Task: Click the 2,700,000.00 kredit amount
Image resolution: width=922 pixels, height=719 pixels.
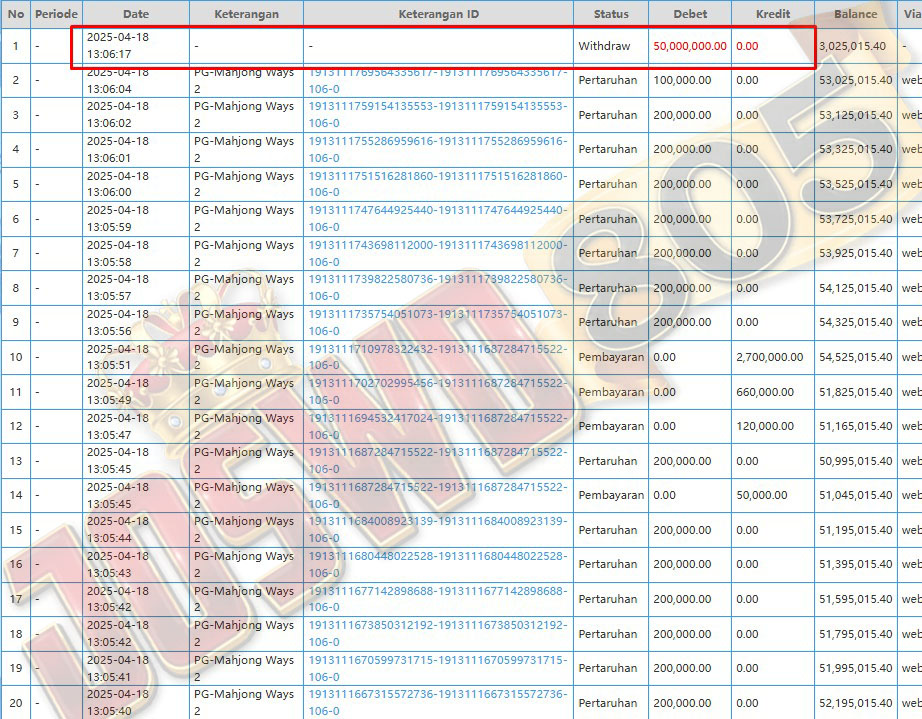Action: tap(769, 357)
